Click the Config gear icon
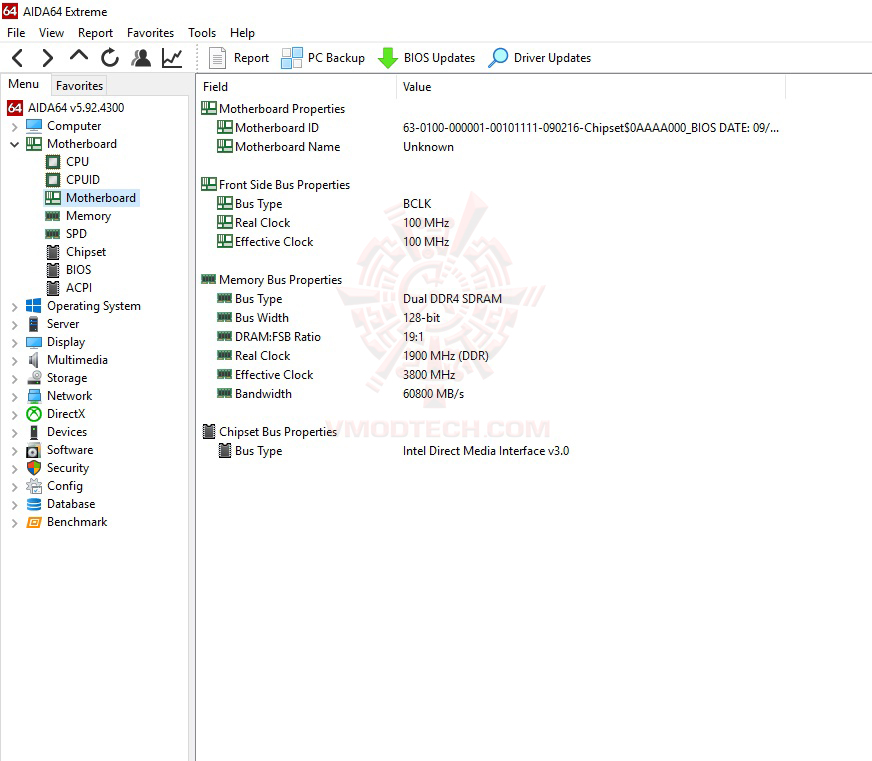Image resolution: width=872 pixels, height=761 pixels. [34, 486]
